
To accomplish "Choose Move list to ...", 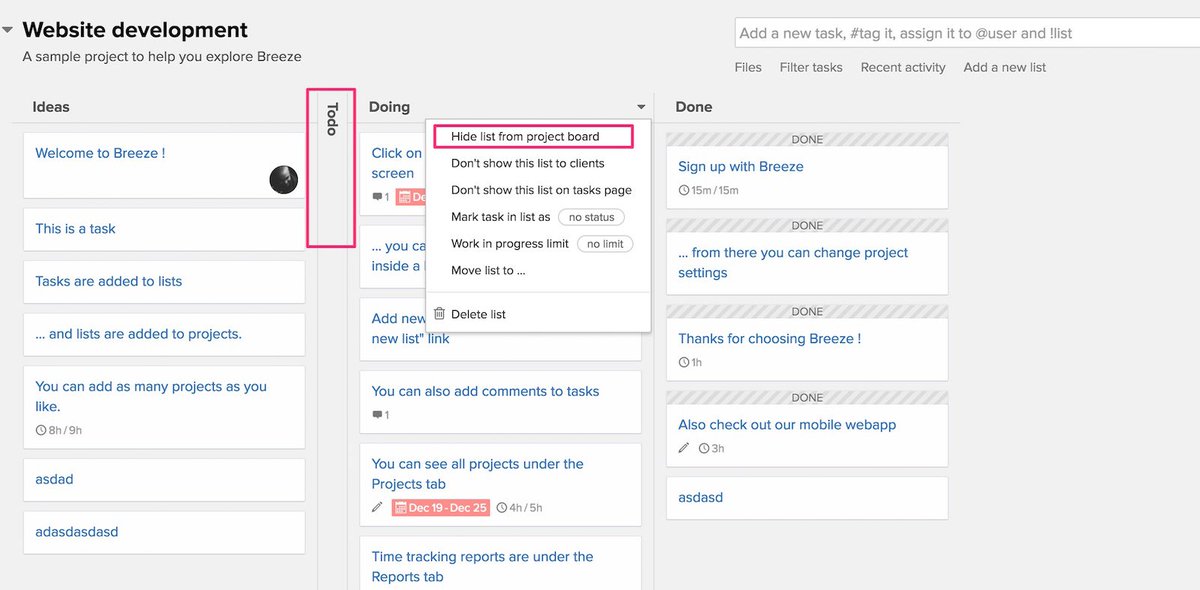I will [488, 270].
